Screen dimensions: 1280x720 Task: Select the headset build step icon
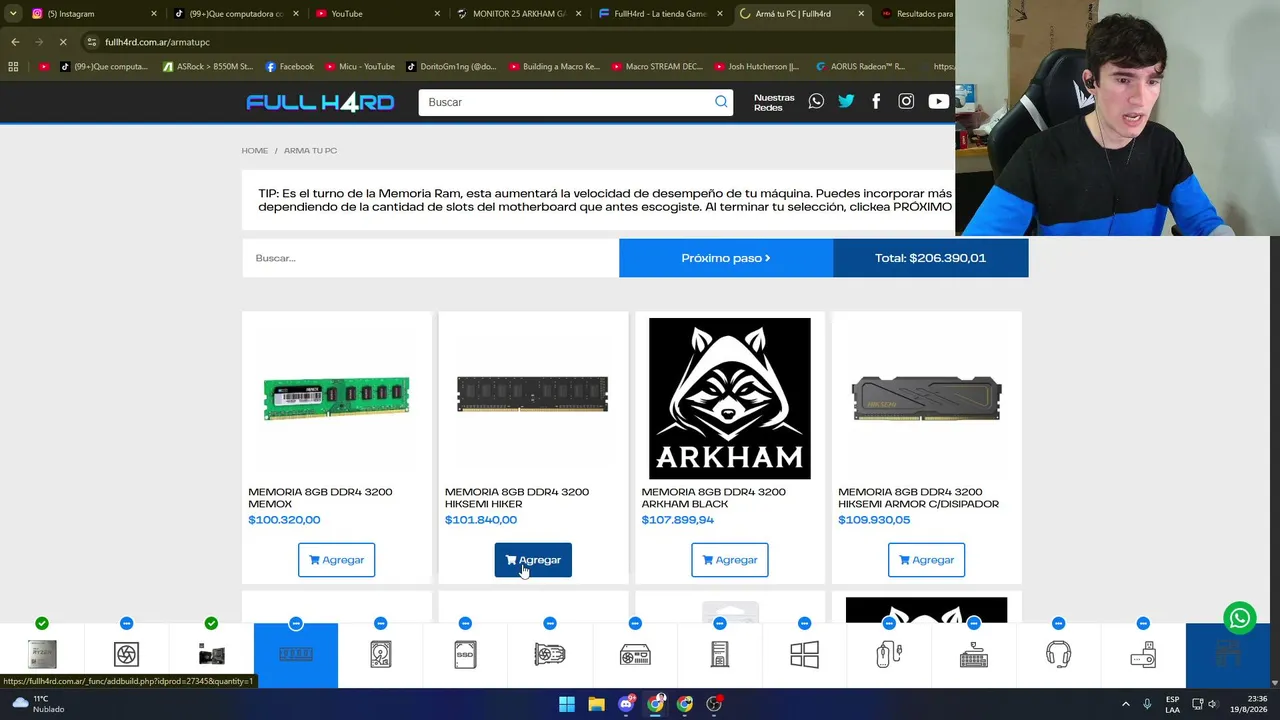[x=1058, y=655]
